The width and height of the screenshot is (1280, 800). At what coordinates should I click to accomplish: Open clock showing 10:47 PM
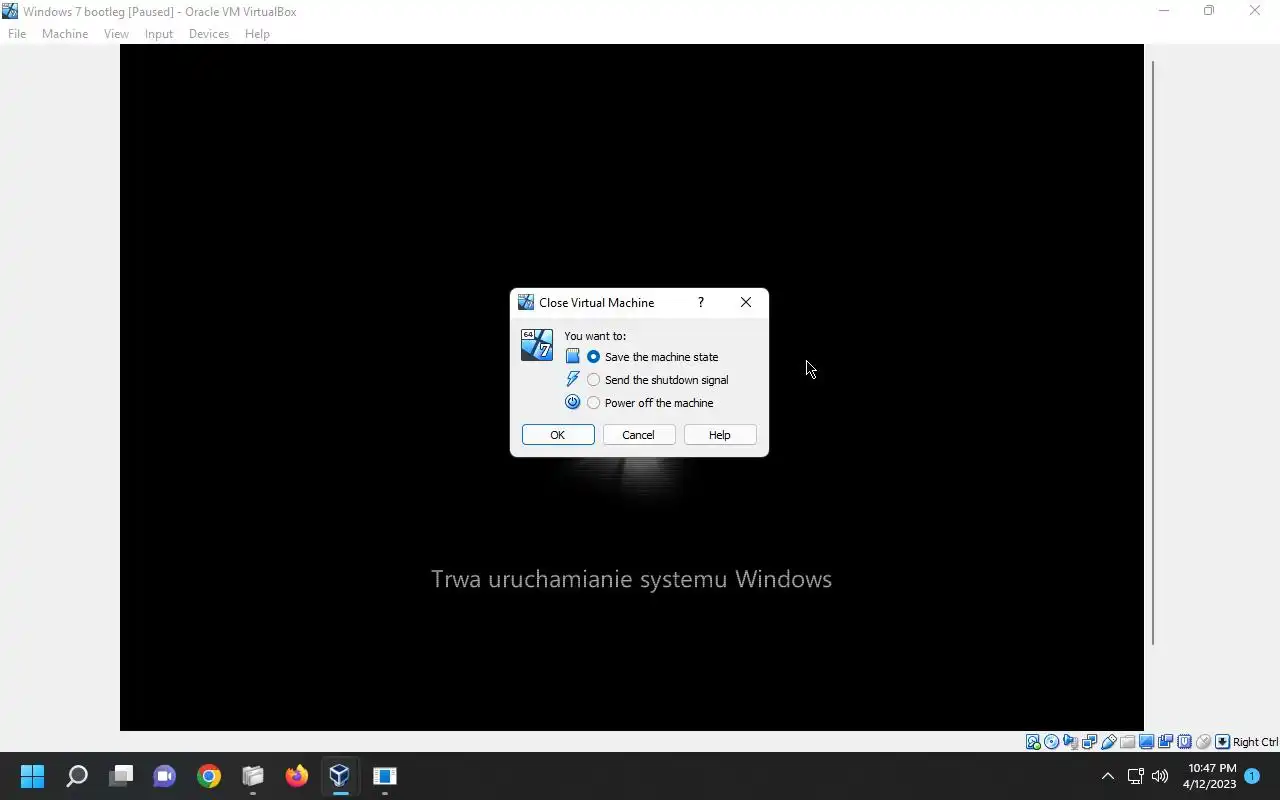tap(1210, 776)
